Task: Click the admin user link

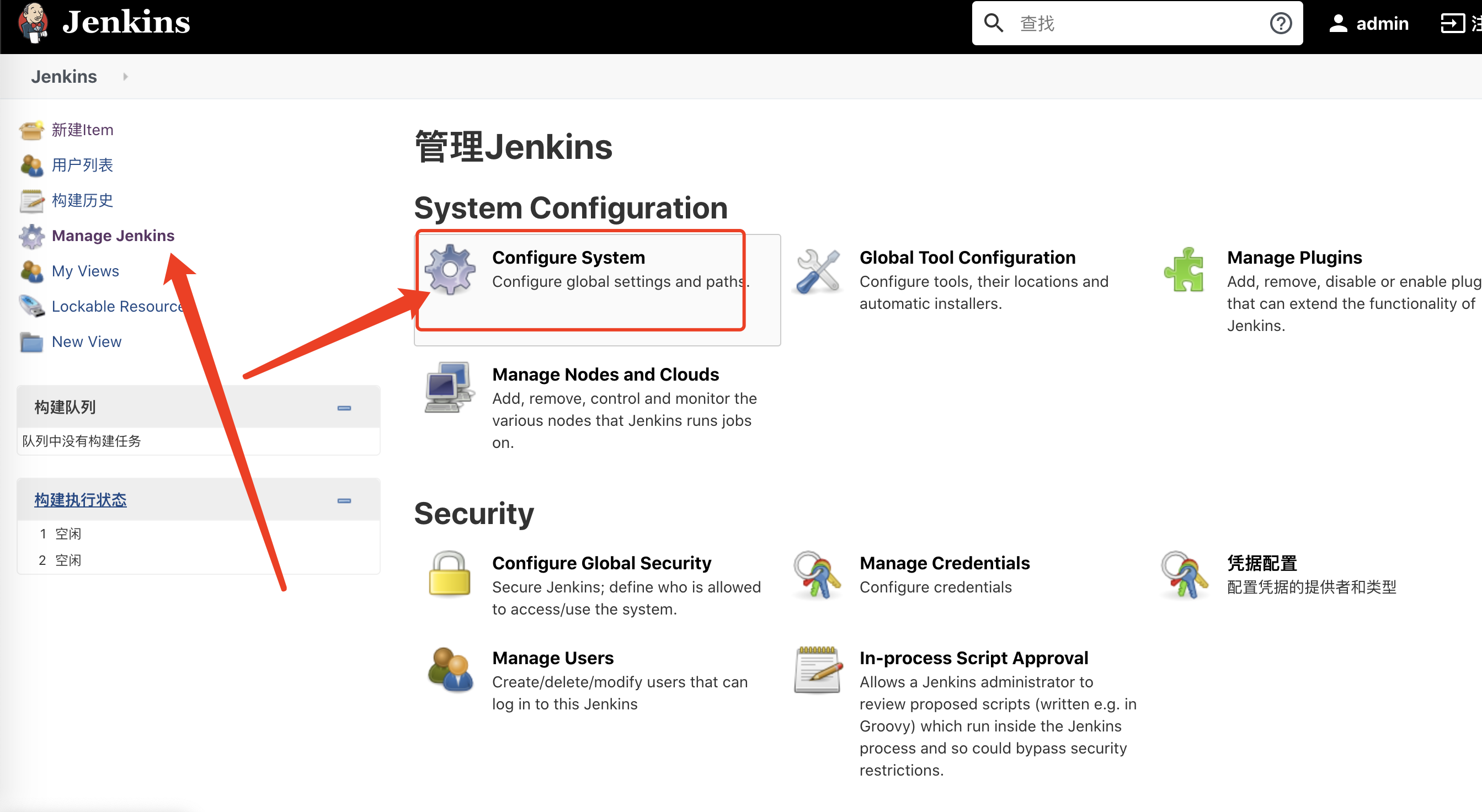Action: (1382, 24)
